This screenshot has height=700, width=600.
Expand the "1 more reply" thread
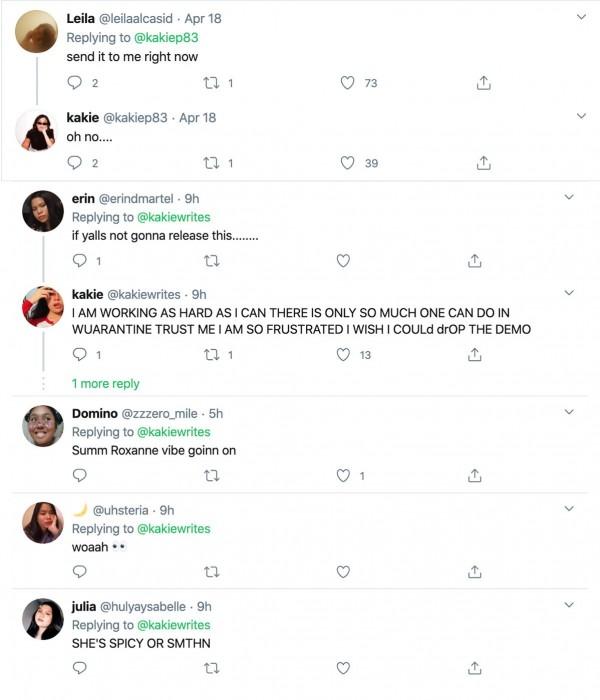(105, 384)
